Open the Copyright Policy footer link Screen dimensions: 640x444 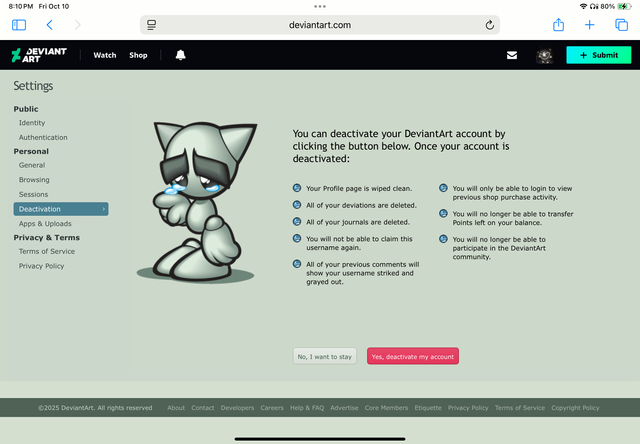pos(575,408)
